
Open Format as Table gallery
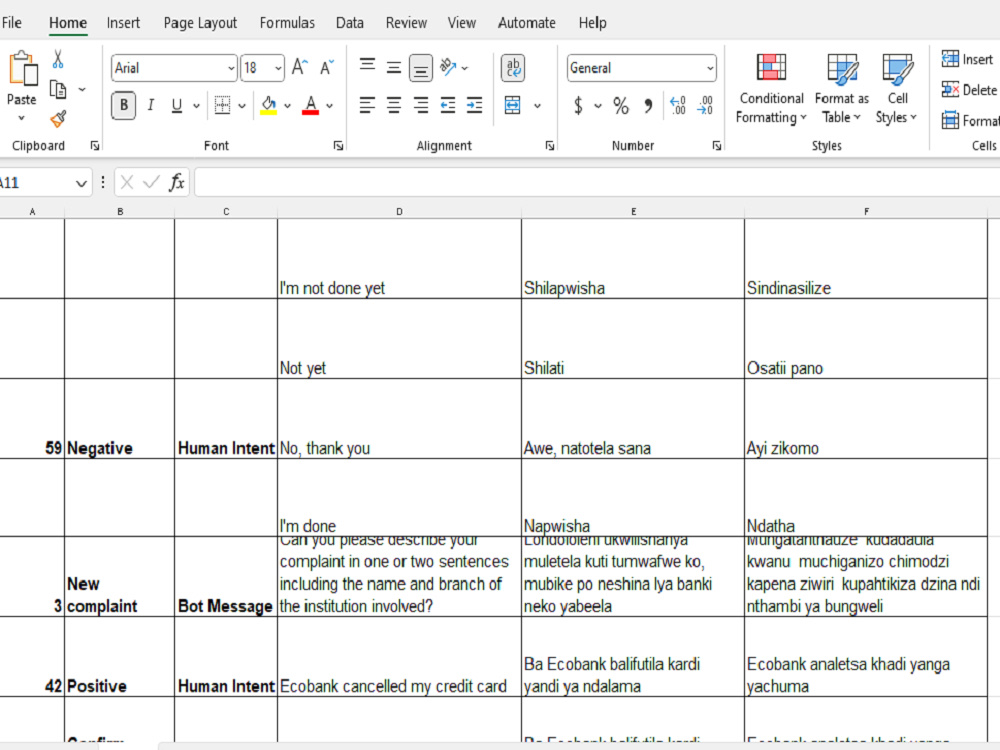pos(841,89)
